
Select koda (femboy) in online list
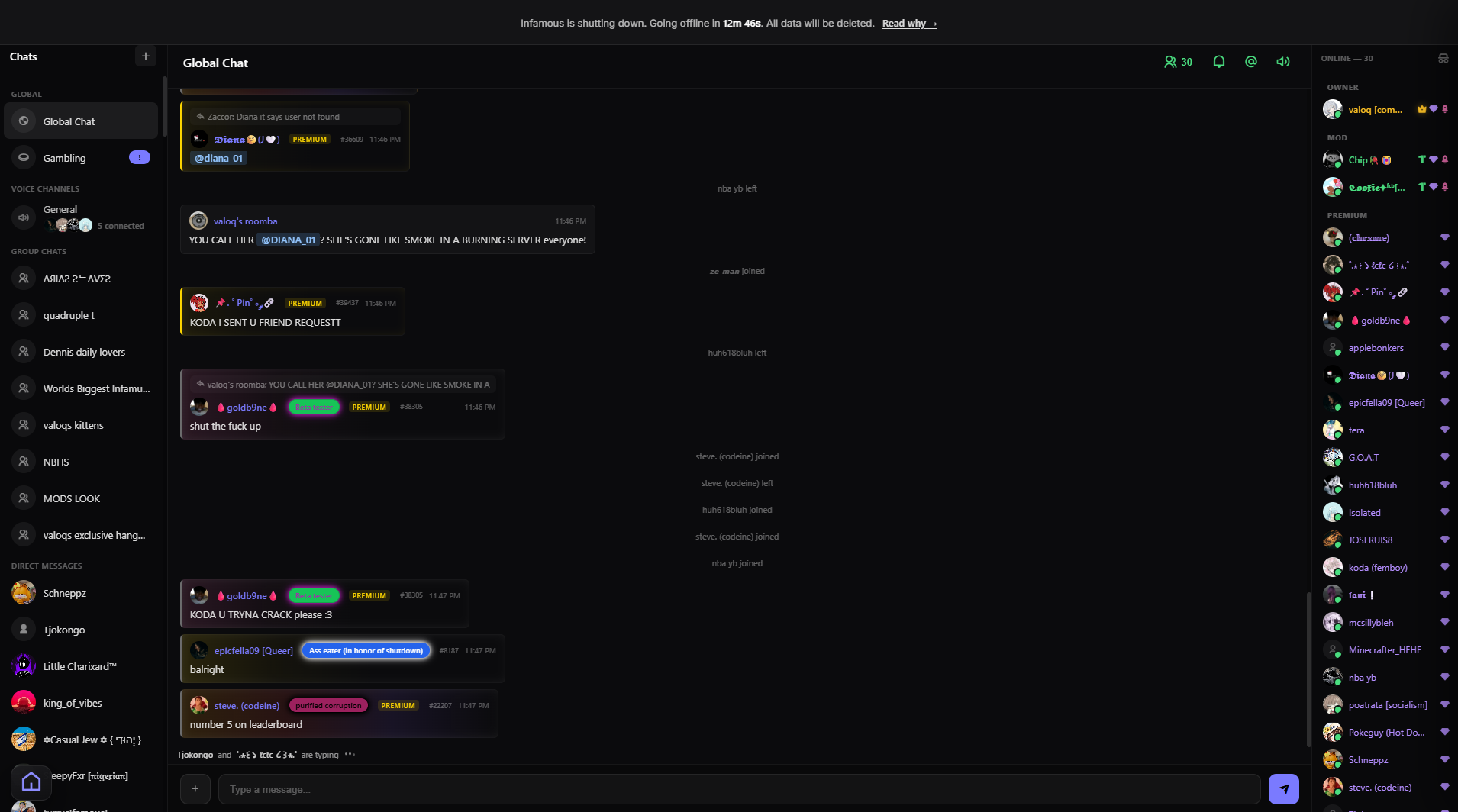click(1385, 568)
